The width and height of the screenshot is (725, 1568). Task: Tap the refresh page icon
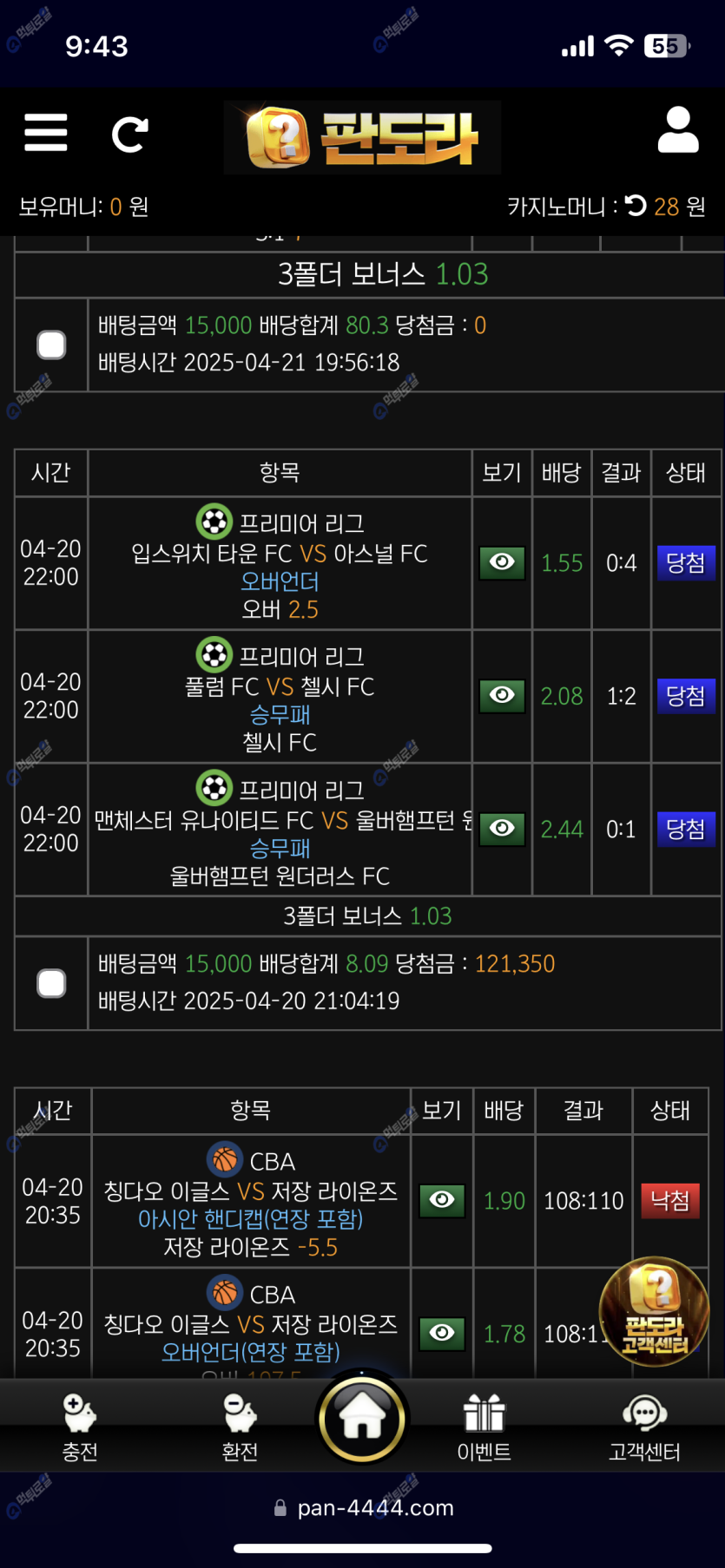(129, 134)
